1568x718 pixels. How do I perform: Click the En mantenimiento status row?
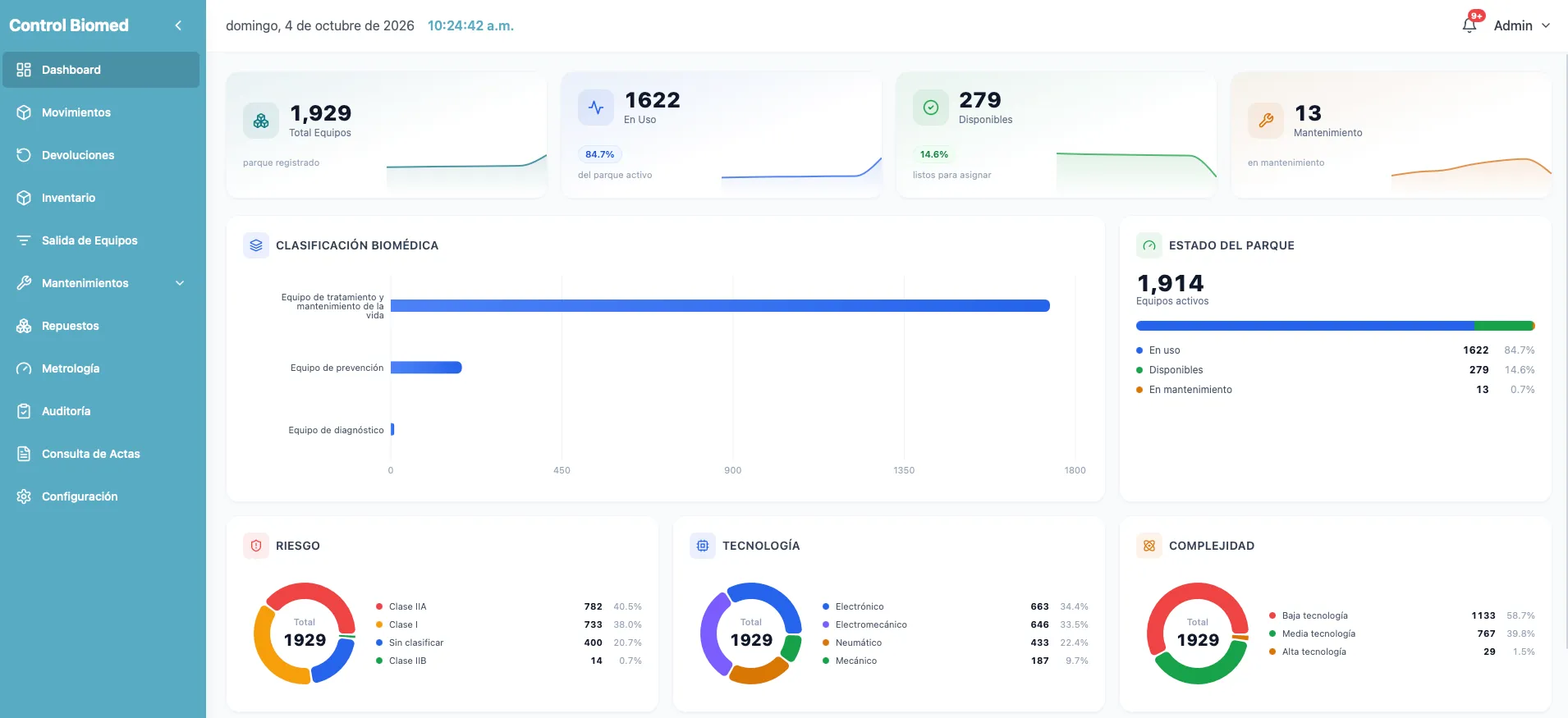point(1336,390)
